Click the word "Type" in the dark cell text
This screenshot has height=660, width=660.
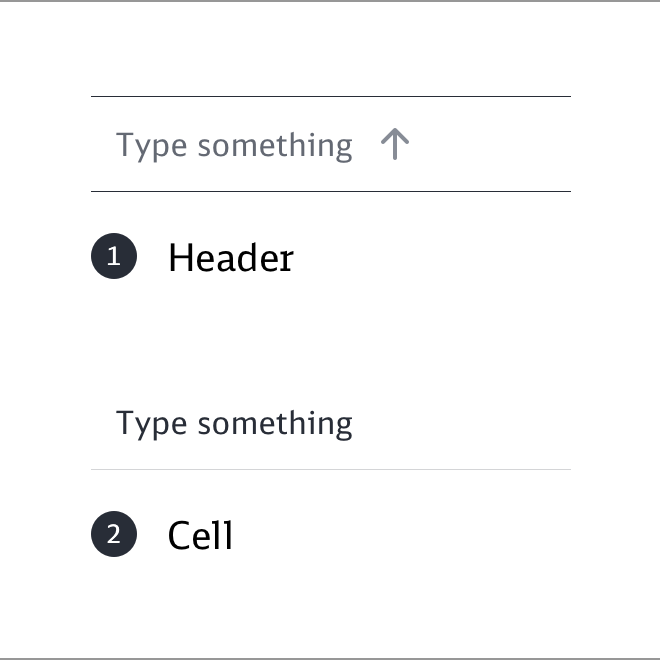coord(152,424)
